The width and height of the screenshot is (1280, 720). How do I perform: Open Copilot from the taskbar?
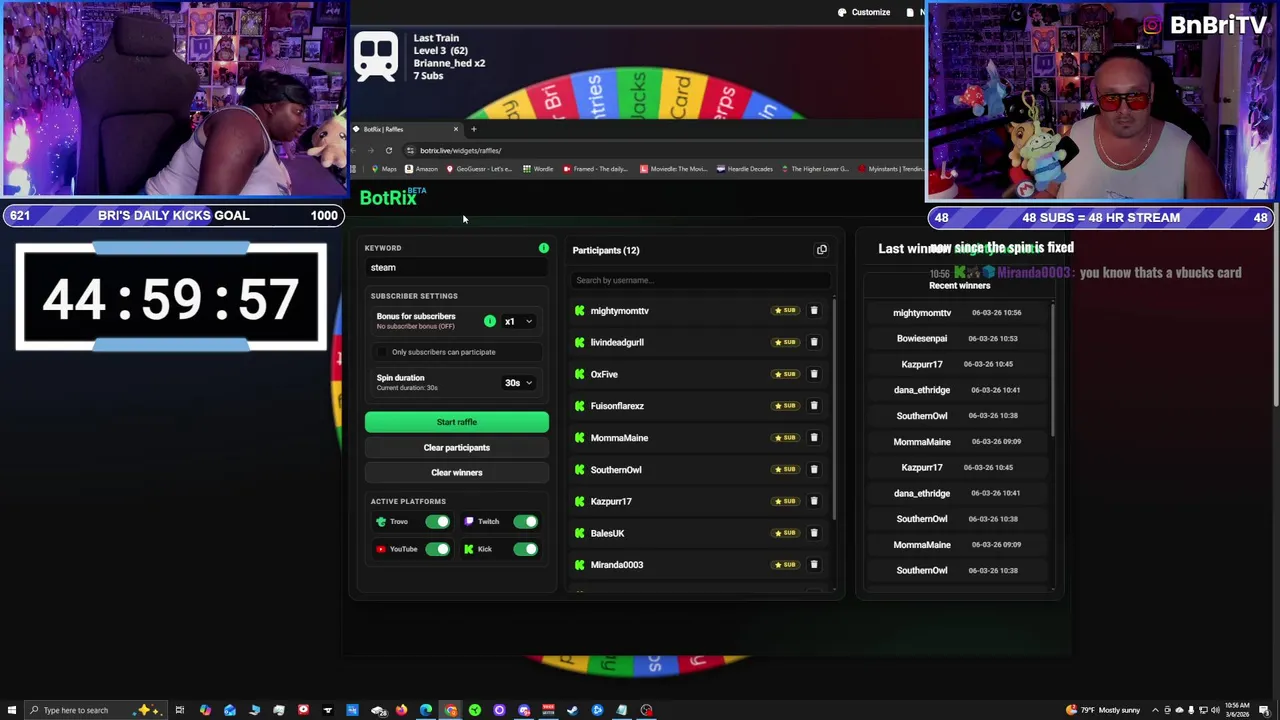[x=205, y=710]
